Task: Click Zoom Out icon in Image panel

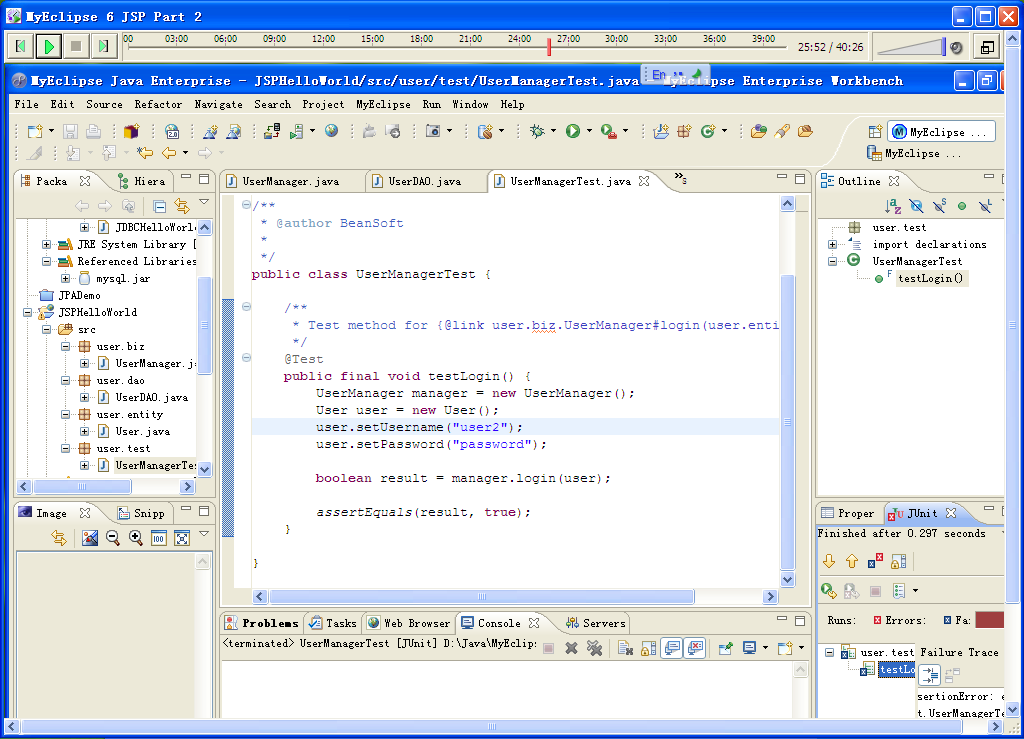Action: 112,538
